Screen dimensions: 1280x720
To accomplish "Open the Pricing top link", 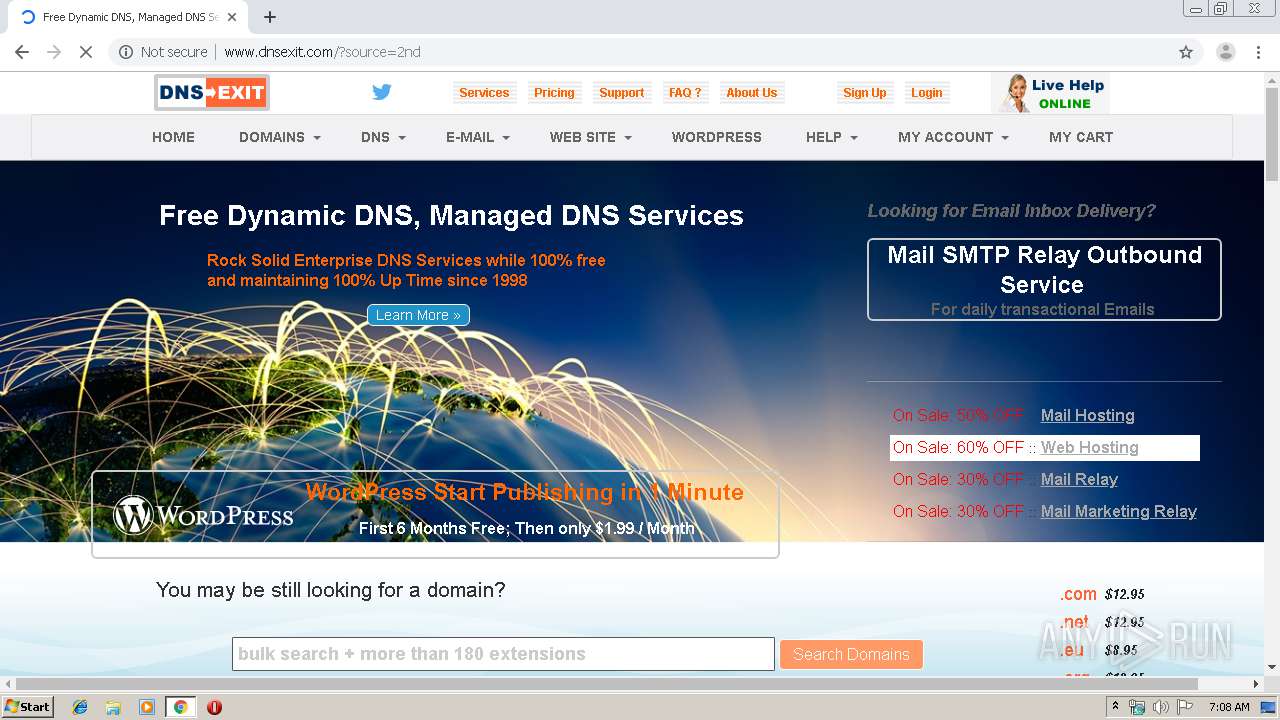I will (x=554, y=93).
